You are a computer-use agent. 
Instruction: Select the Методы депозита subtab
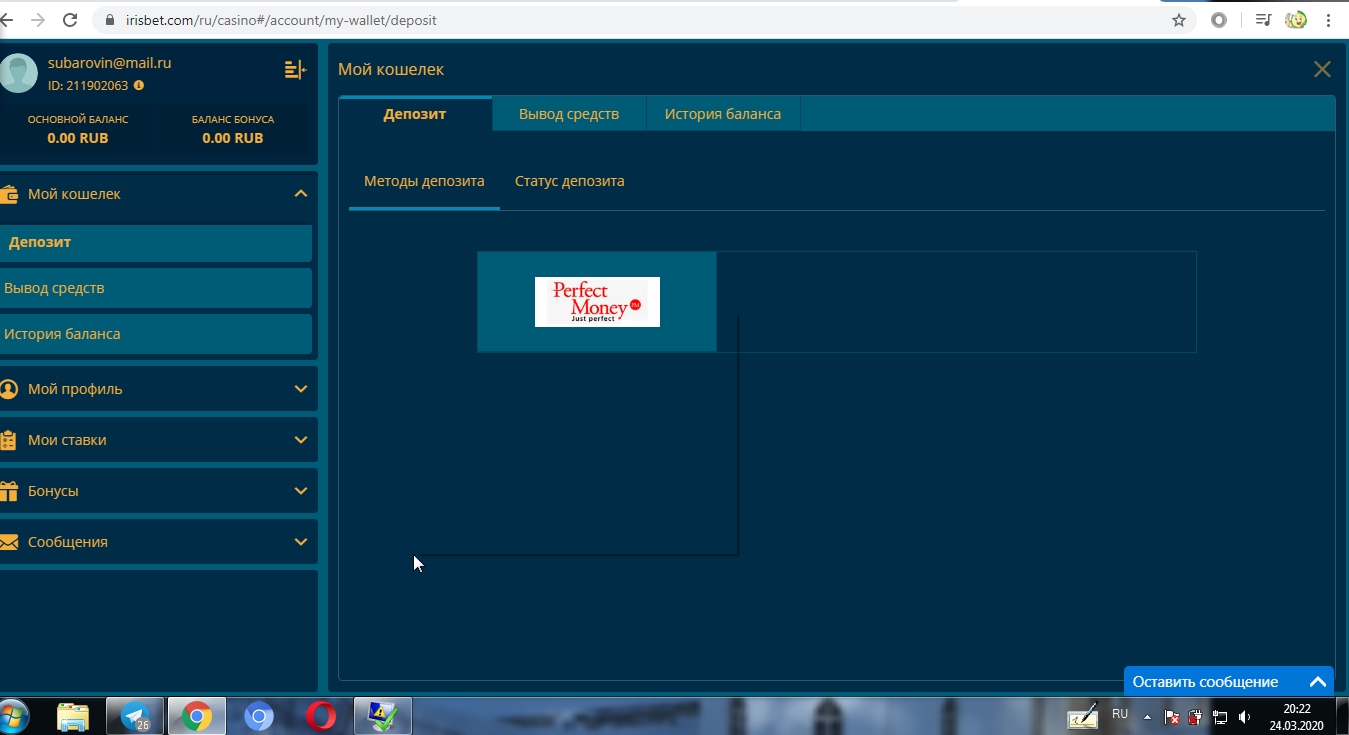424,182
